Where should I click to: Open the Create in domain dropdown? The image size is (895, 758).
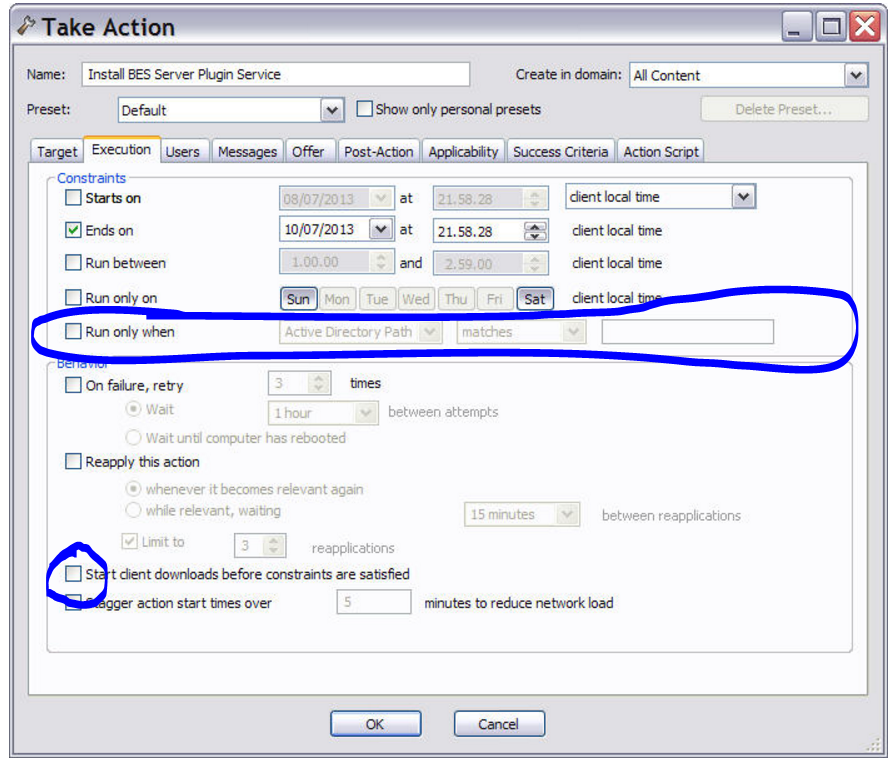[x=856, y=75]
